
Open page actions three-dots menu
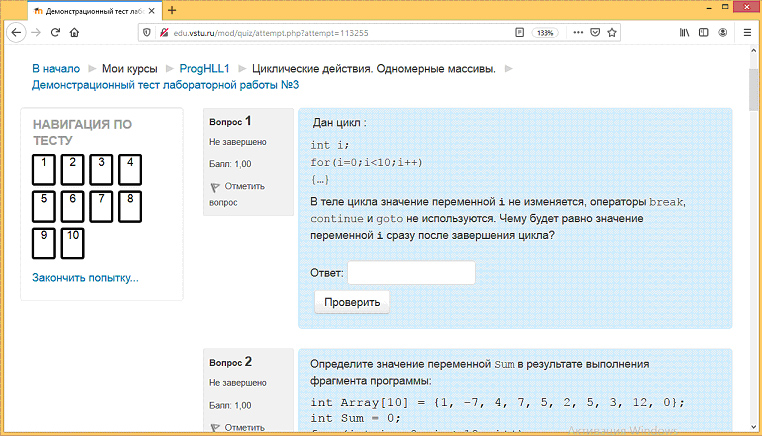577,32
